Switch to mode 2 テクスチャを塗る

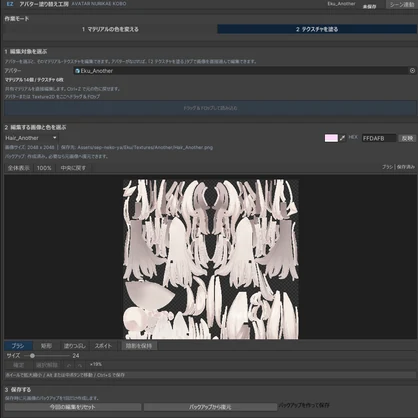(317, 29)
